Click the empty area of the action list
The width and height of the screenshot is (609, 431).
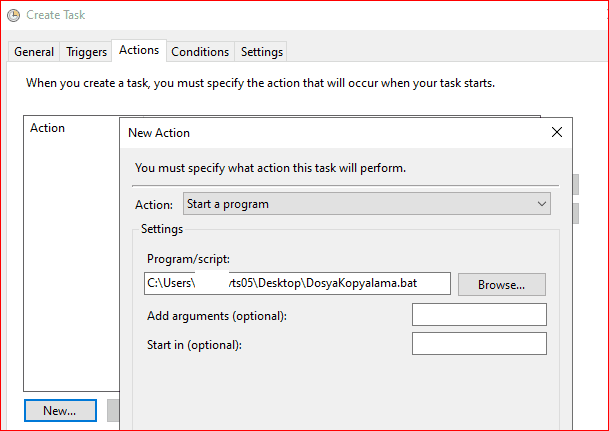(x=70, y=260)
